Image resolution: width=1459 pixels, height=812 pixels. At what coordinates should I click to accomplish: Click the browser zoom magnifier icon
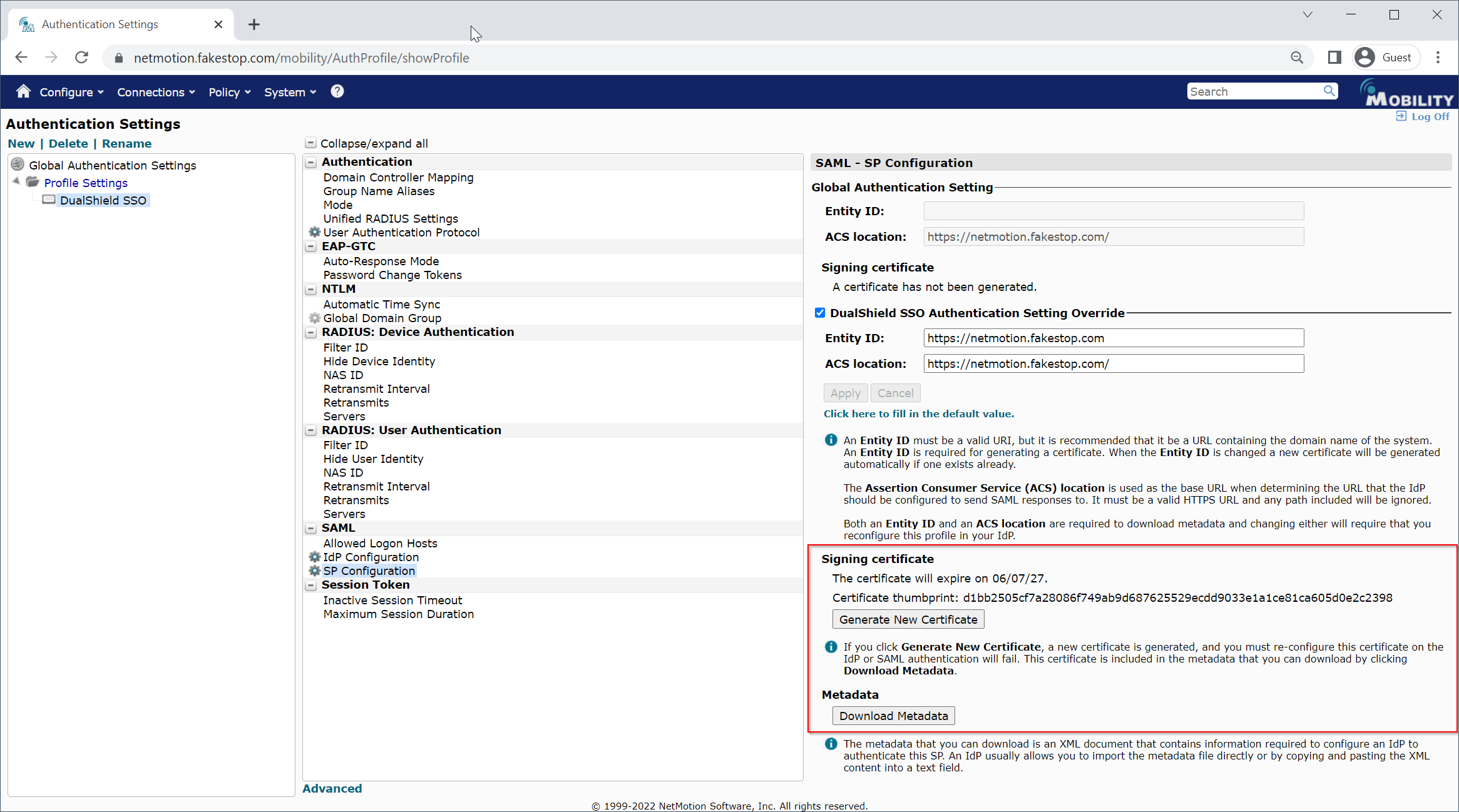point(1297,58)
